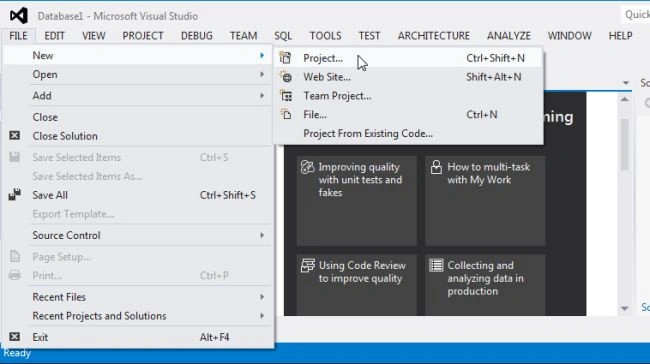The image size is (650, 364).
Task: Open the PROJECT menu
Action: (x=143, y=36)
